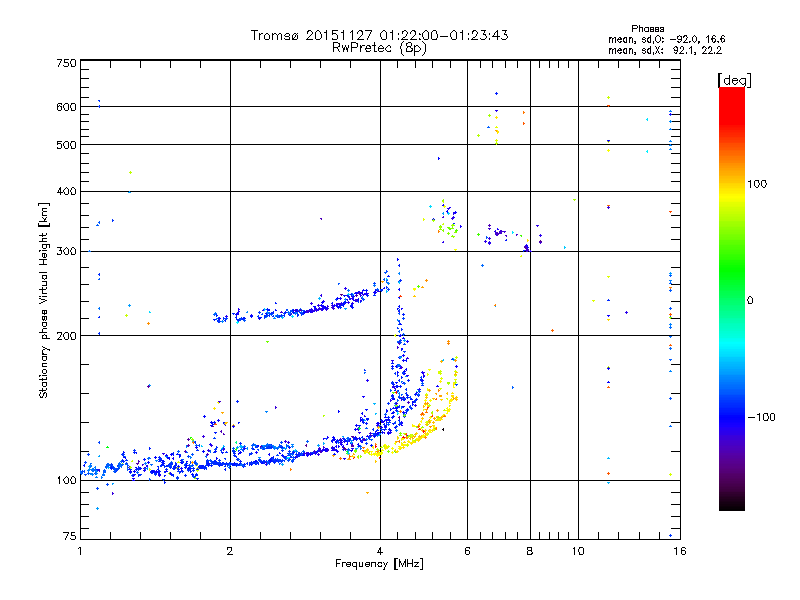
Task: Click the x-axis tick label '1'
Action: point(80,551)
